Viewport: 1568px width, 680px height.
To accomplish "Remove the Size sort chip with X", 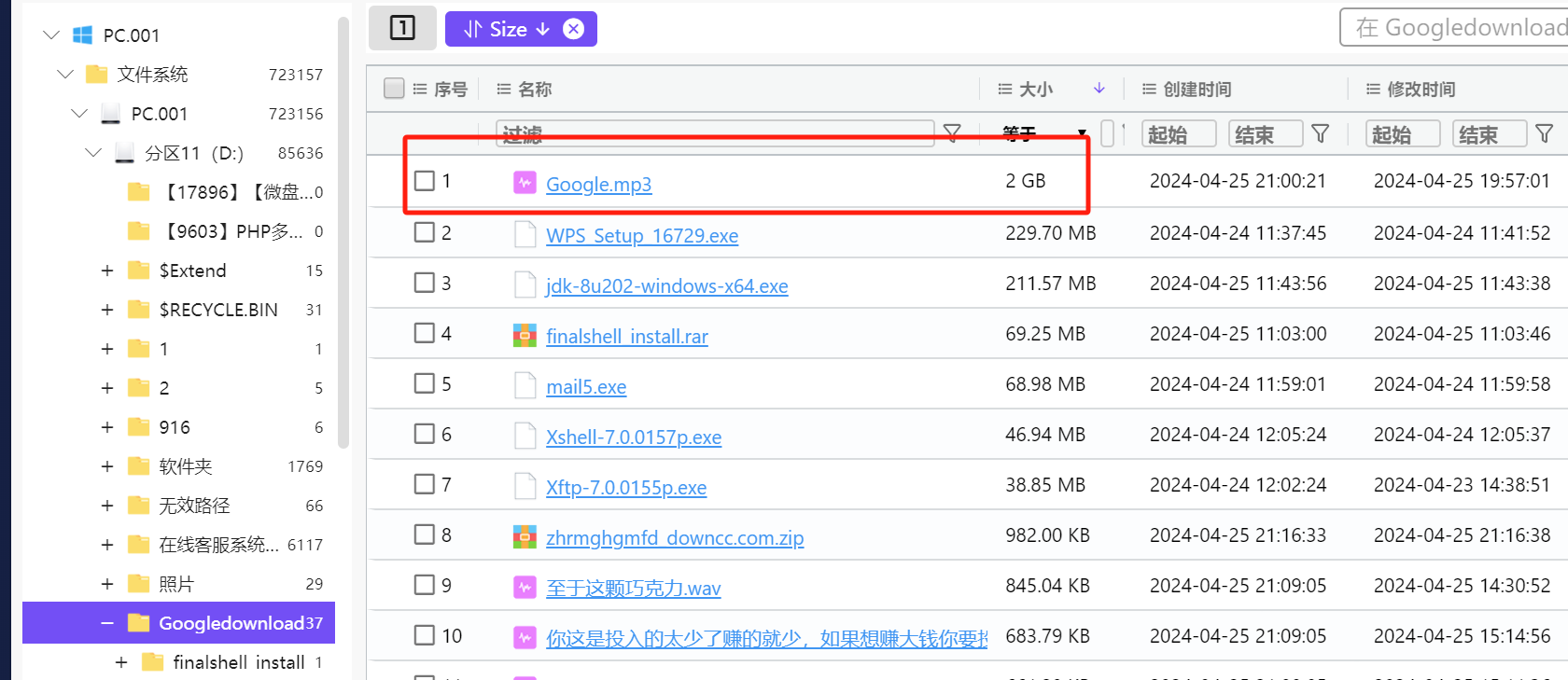I will [574, 29].
